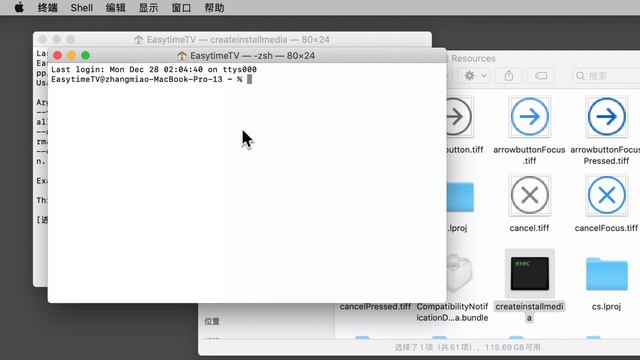640x360 pixels.
Task: Click the home proxy icon in zsh title
Action: pos(182,56)
